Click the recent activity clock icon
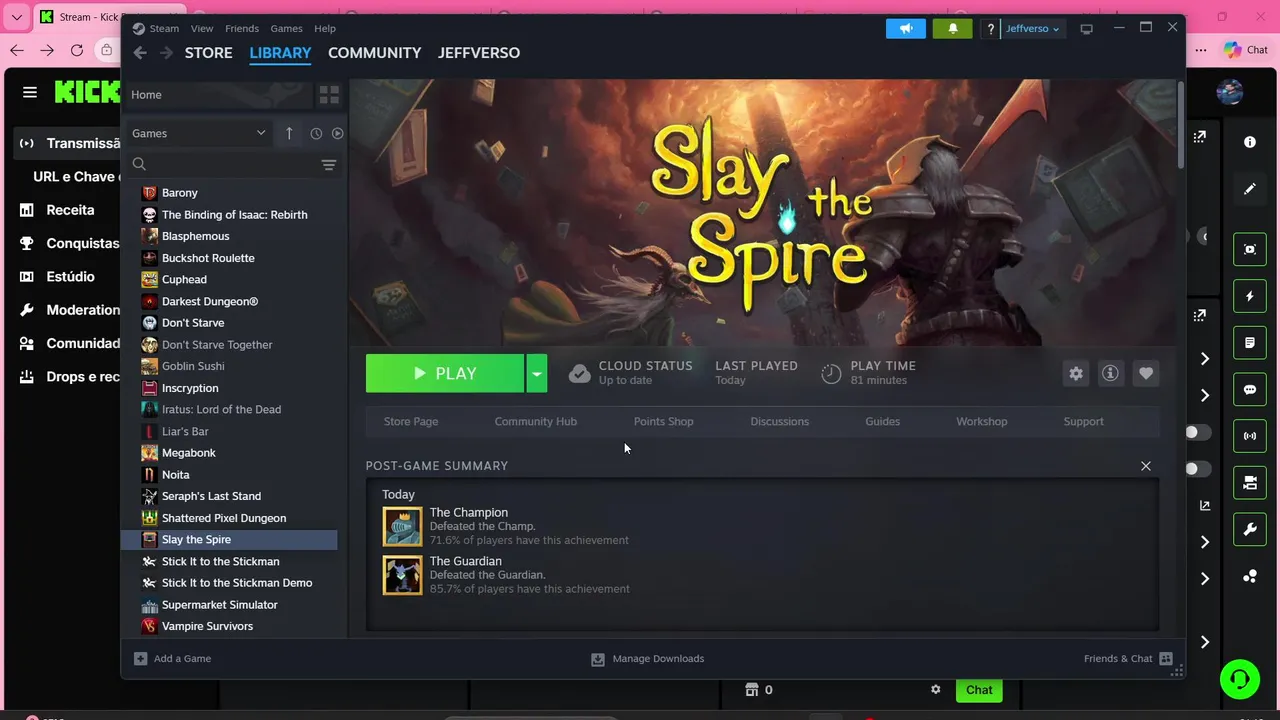1280x720 pixels. tap(316, 133)
